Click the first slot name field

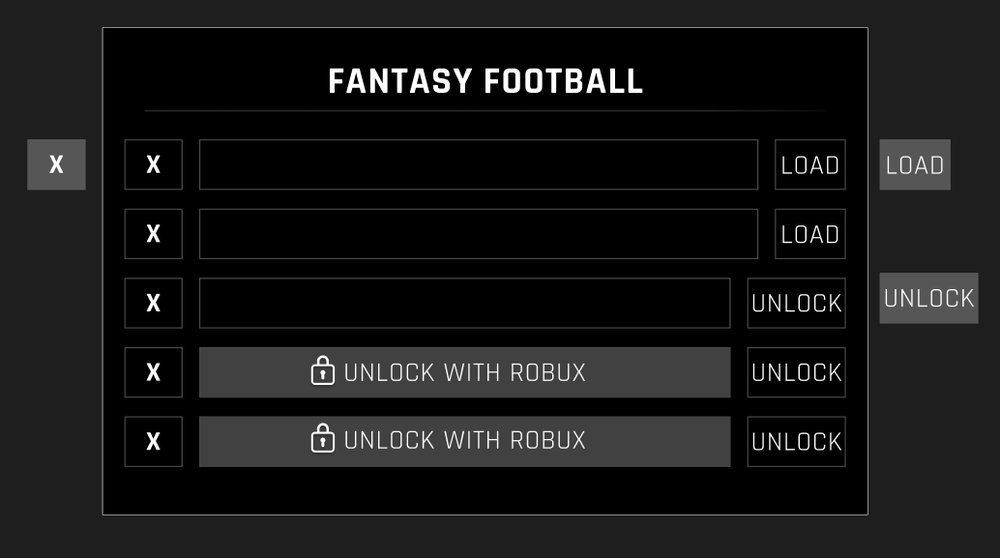click(x=478, y=165)
